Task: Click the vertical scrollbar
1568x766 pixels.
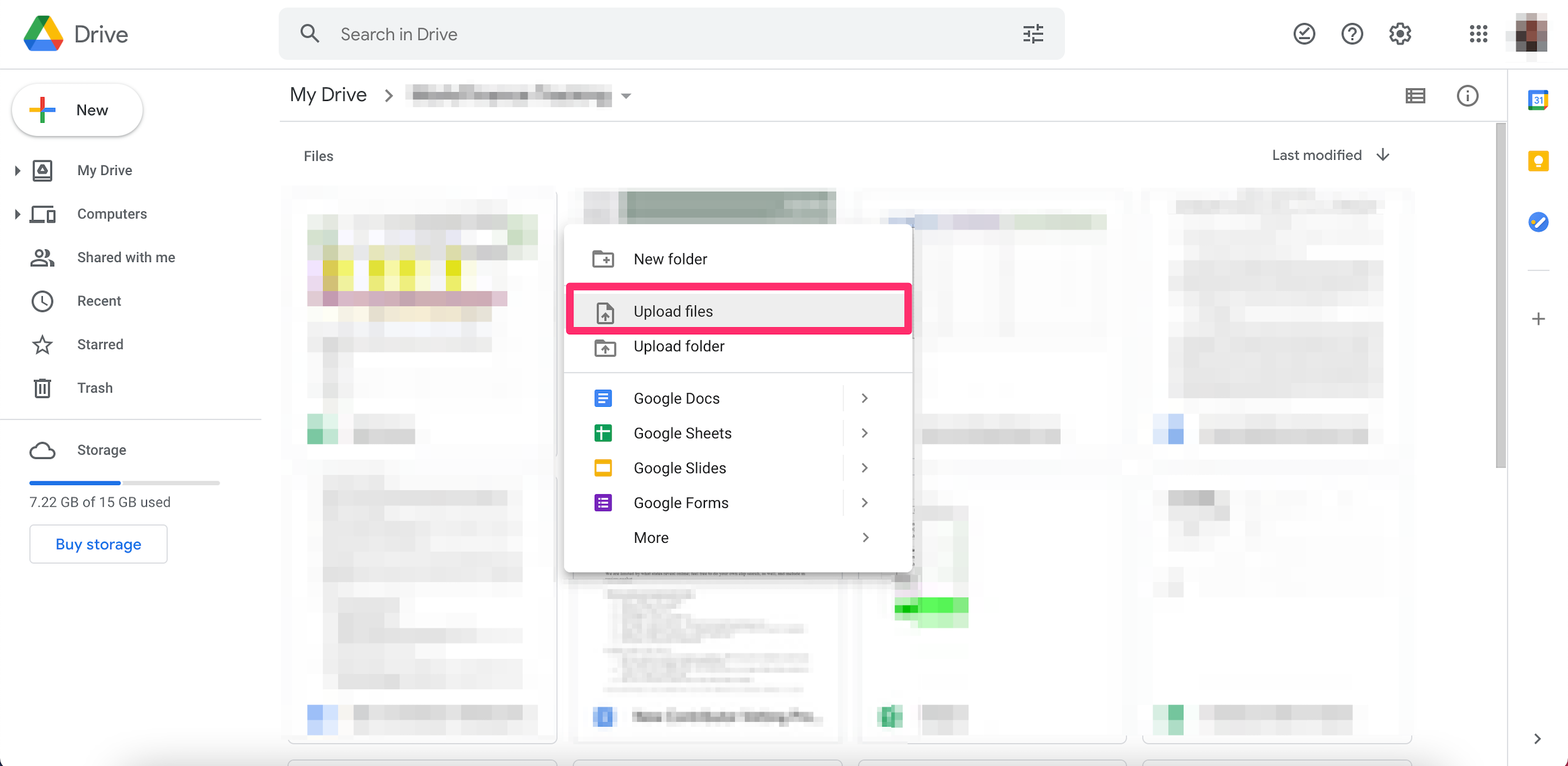Action: pos(1500,295)
